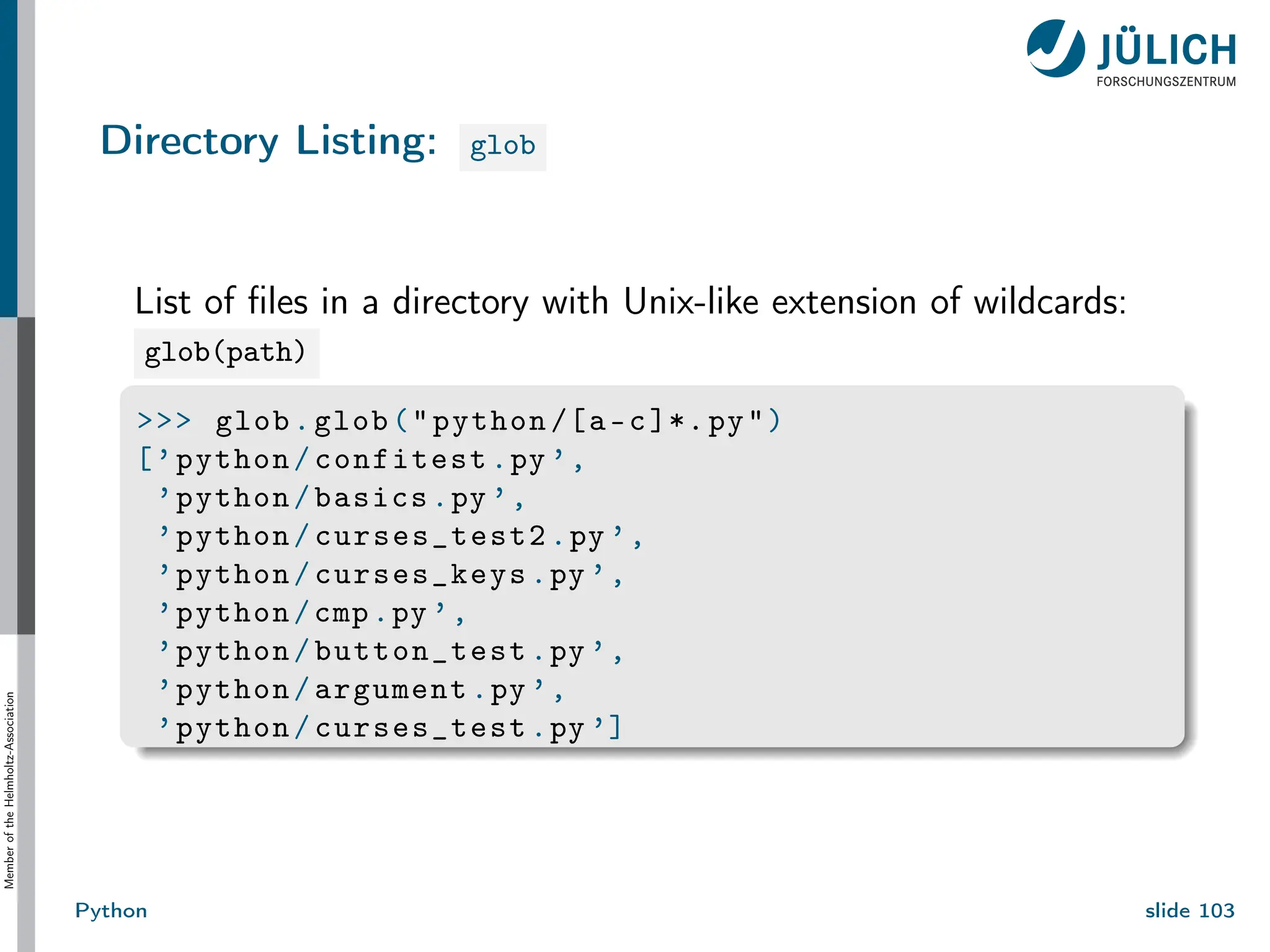Click the 'slide 103' page indicator
Screen dimensions: 1270x952
point(1189,910)
